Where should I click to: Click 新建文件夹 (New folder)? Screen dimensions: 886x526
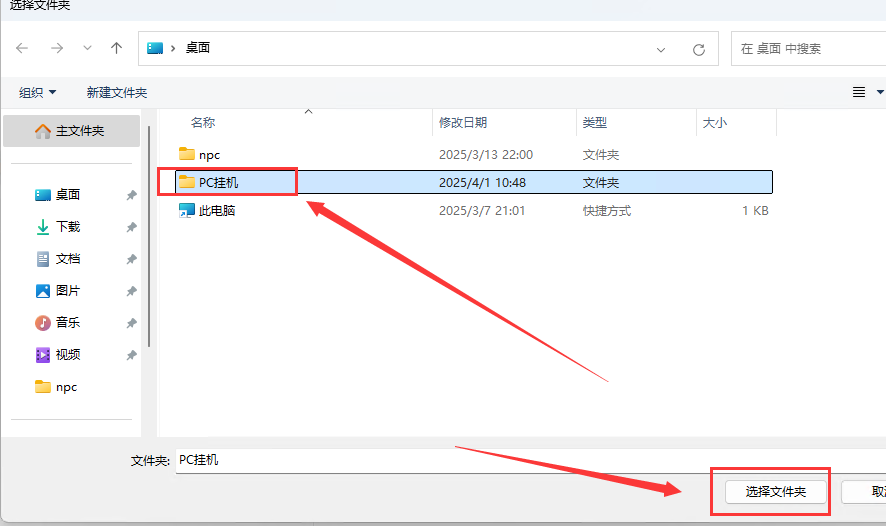coord(117,92)
